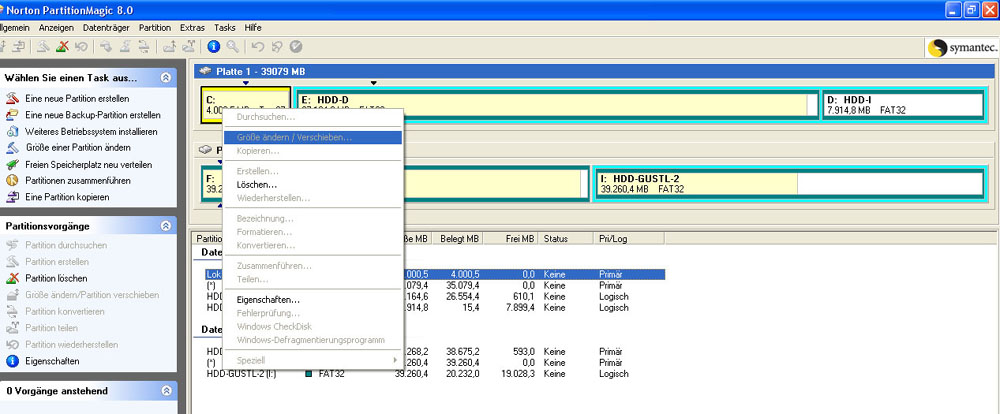The image size is (1000, 414).
Task: Click the undo-last-change arrow toolbar icon
Action: tap(258, 46)
